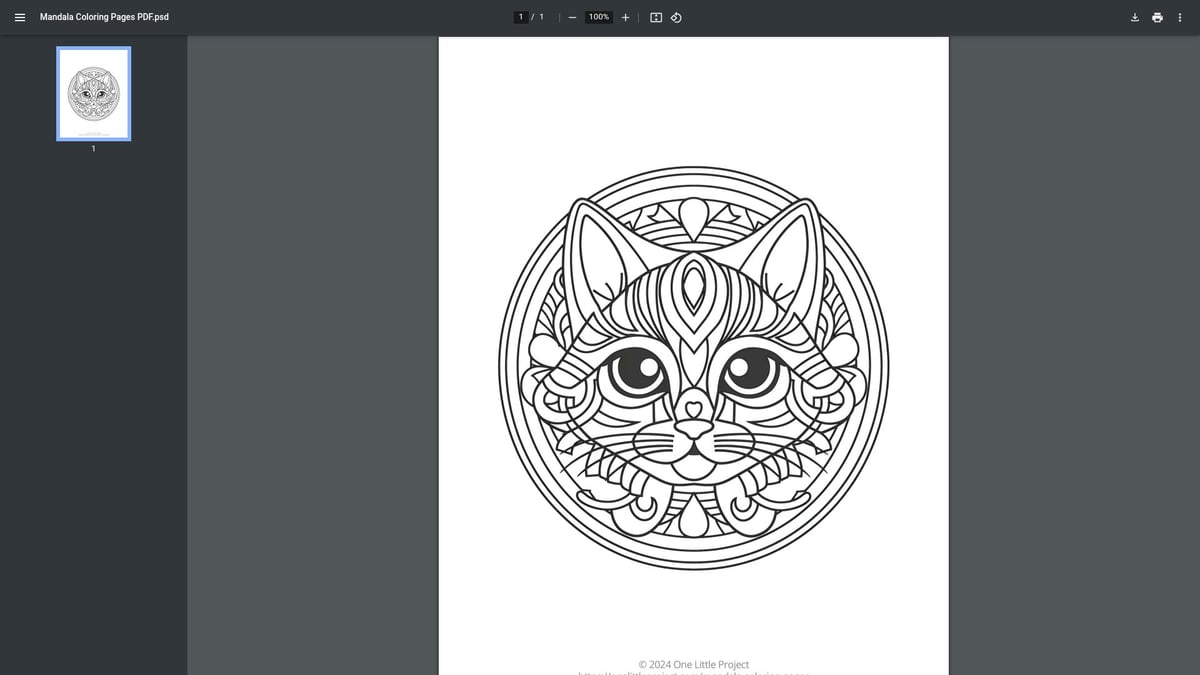Expand the zoom options via percentage control
Viewport: 1200px width, 675px height.
pyautogui.click(x=597, y=17)
